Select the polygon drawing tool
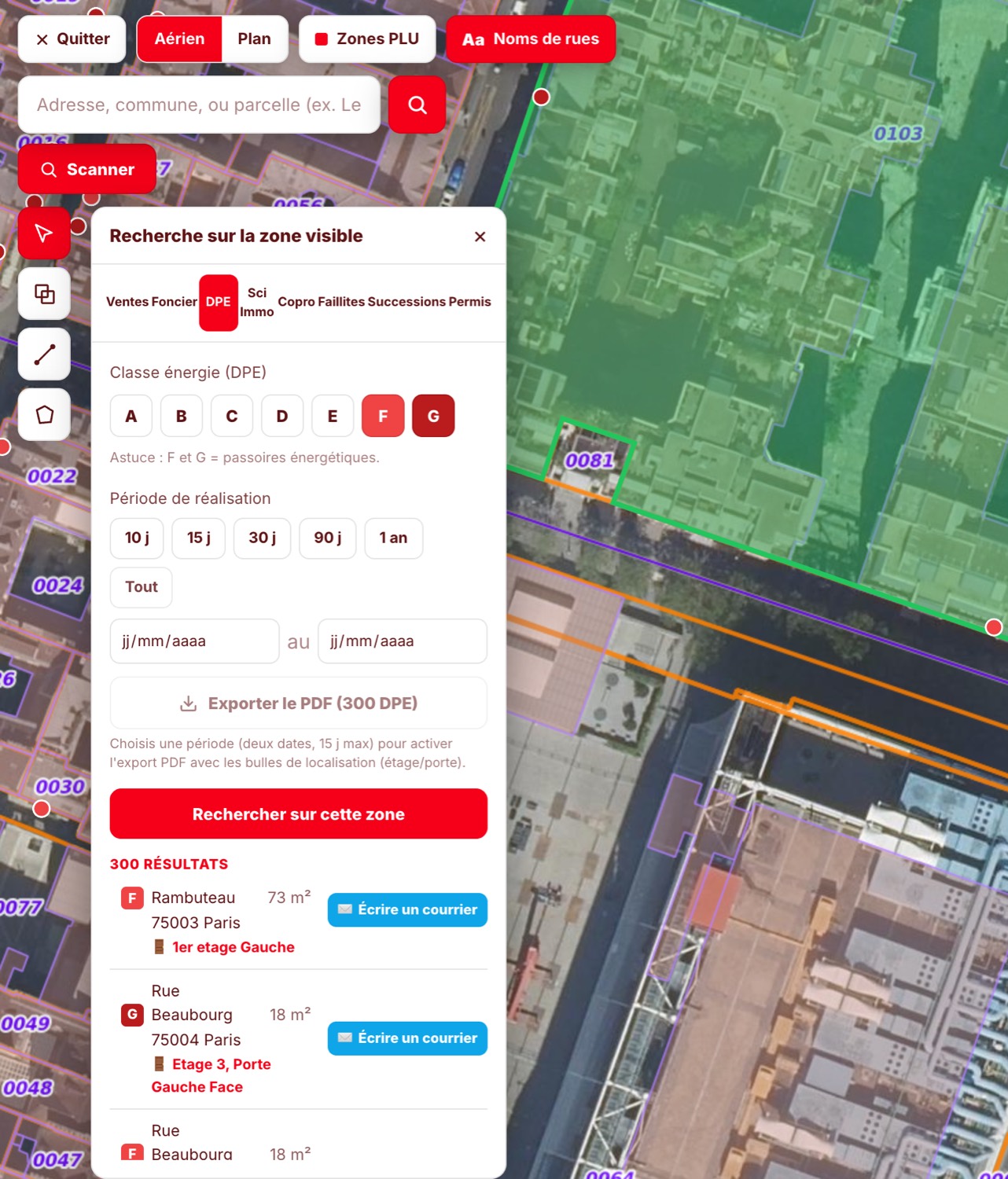 click(x=44, y=414)
